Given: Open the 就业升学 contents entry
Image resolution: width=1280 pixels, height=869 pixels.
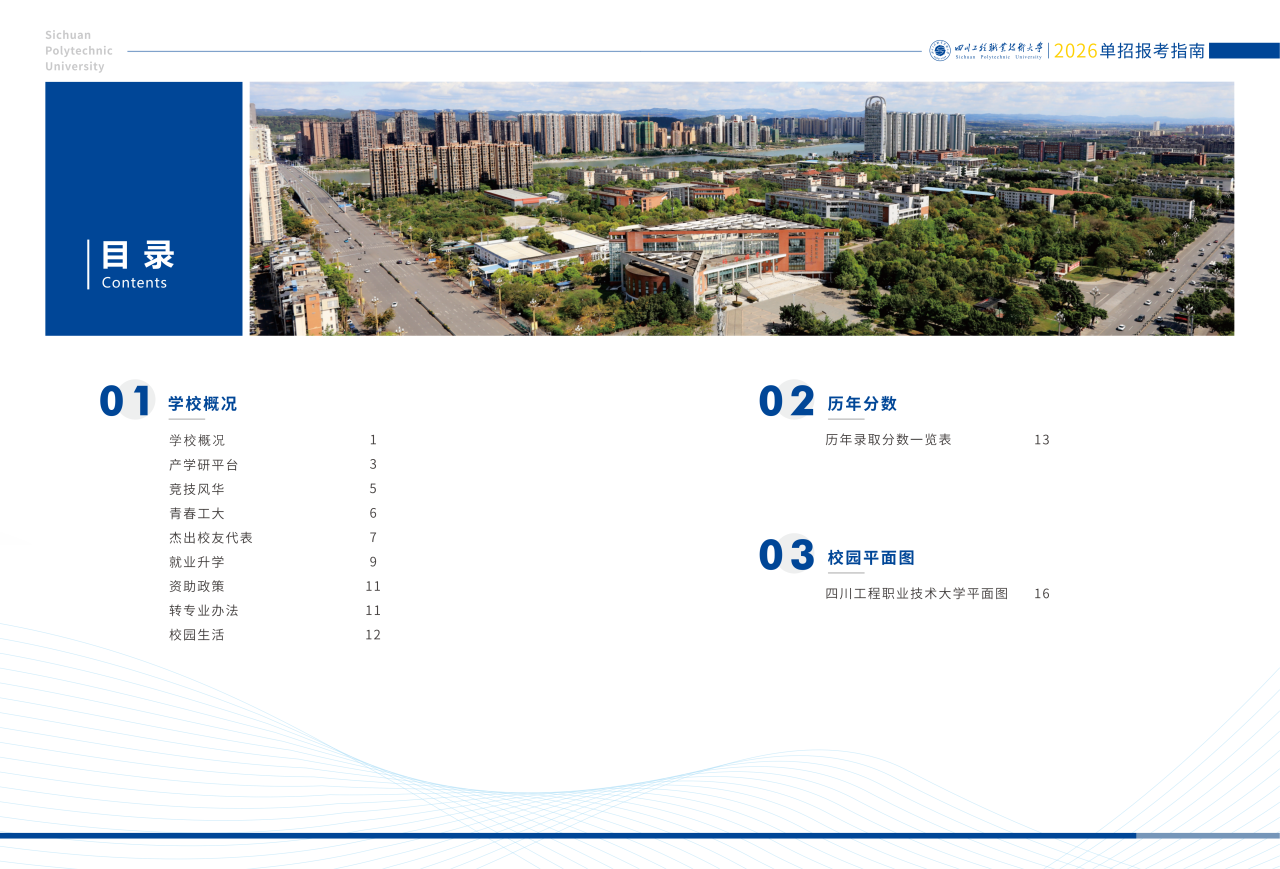Looking at the screenshot, I should click(x=197, y=562).
